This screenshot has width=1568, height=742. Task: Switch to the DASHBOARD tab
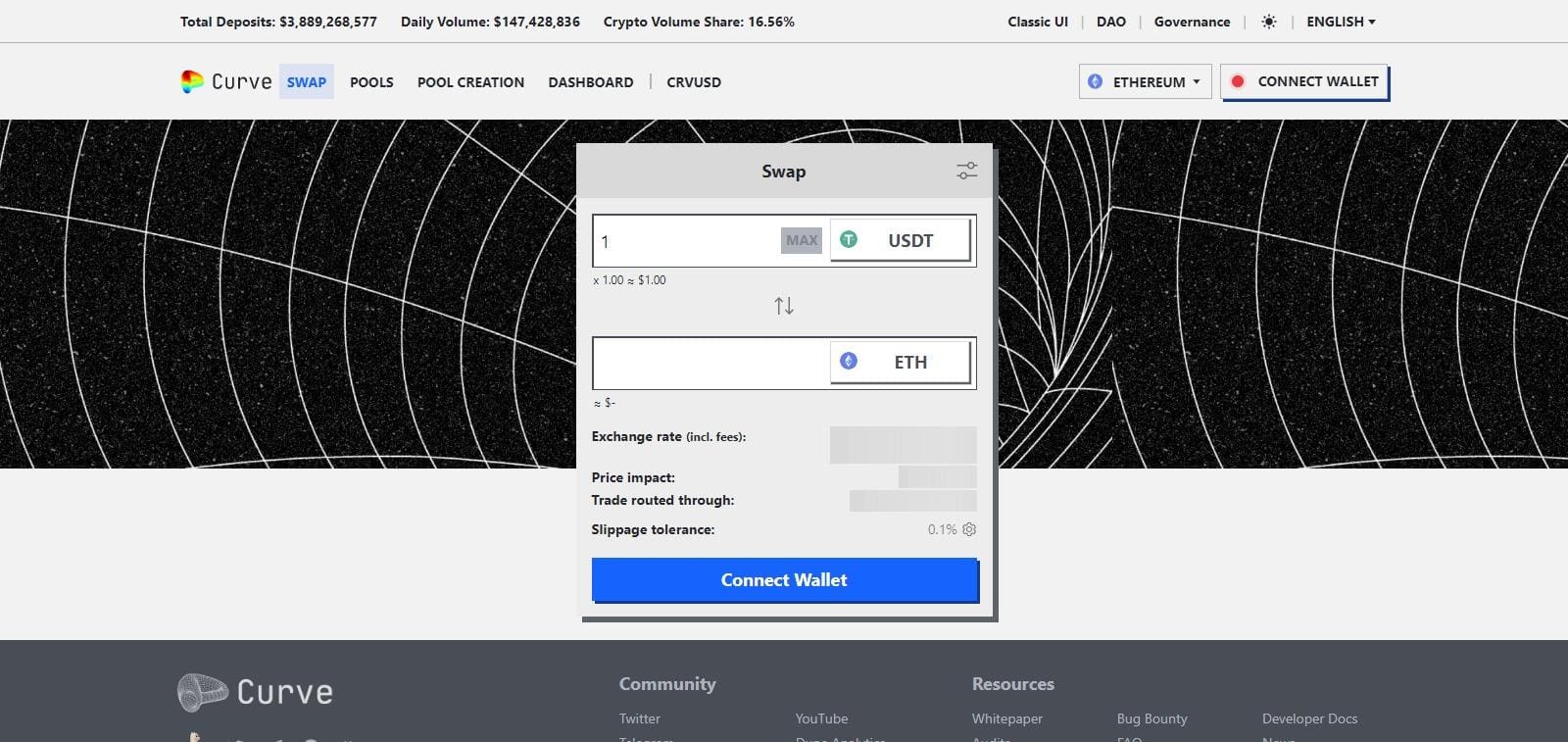(x=591, y=82)
